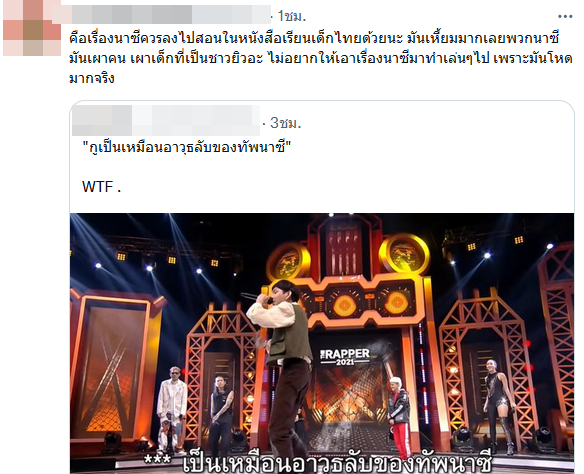Click the subtitle caption at the image bottom
Image resolution: width=584 pixels, height=474 pixels.
coord(318,463)
